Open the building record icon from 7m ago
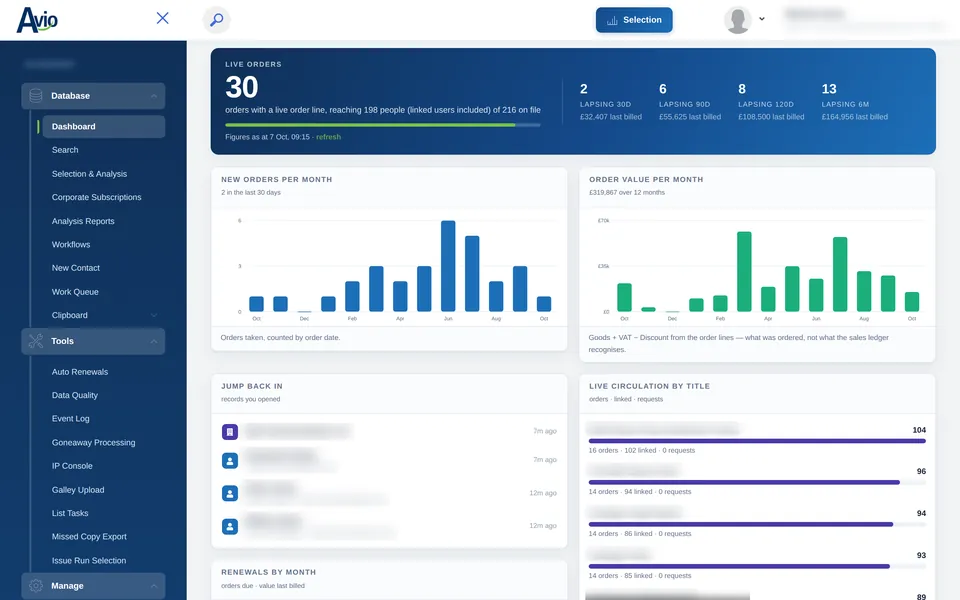960x600 pixels. (x=230, y=432)
